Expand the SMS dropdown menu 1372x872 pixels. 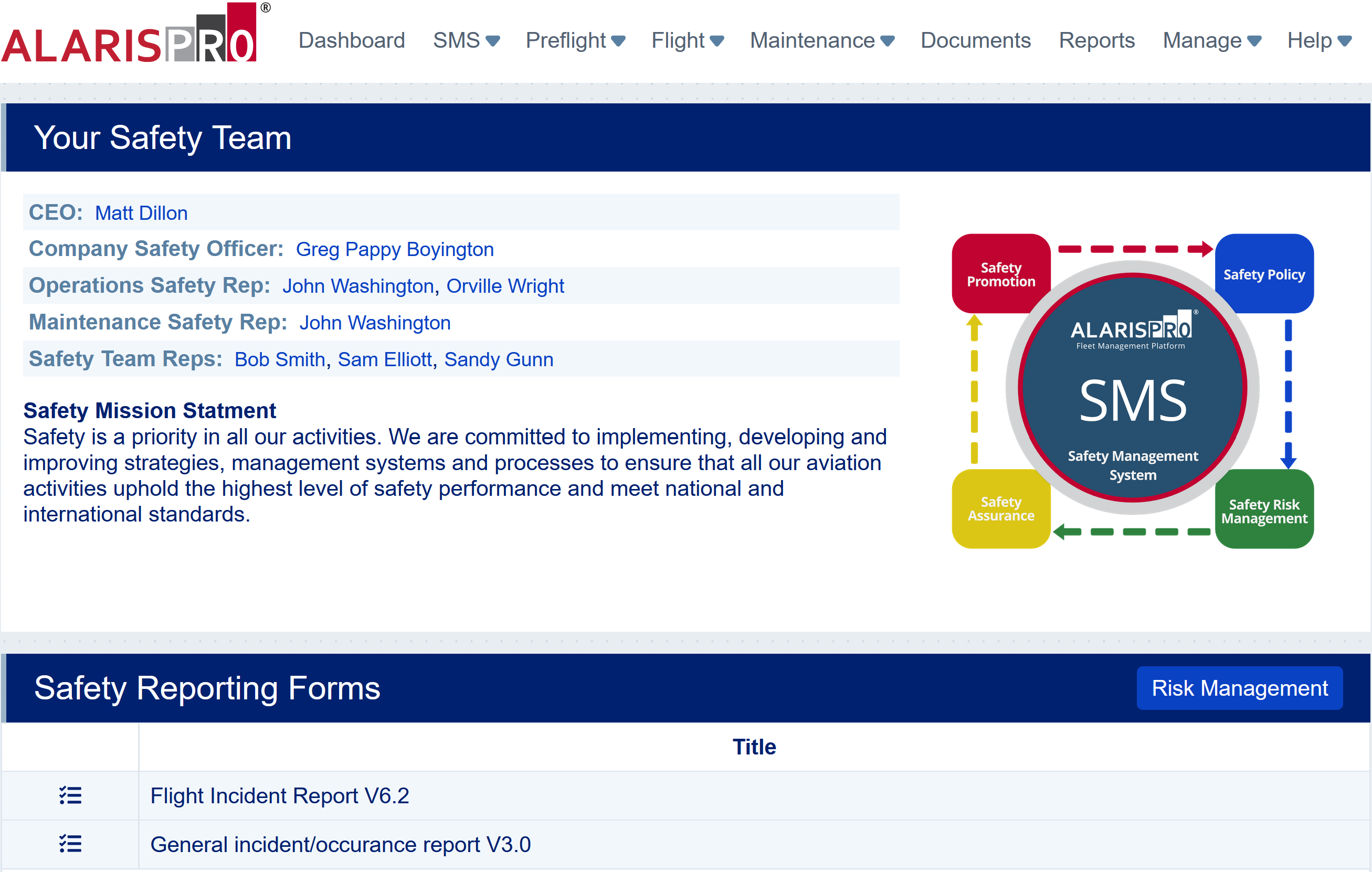pos(466,40)
